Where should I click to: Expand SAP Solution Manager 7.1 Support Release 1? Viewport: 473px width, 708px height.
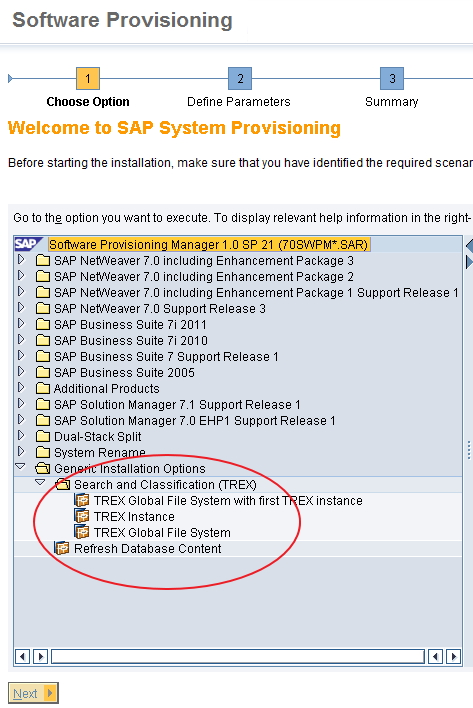click(21, 404)
